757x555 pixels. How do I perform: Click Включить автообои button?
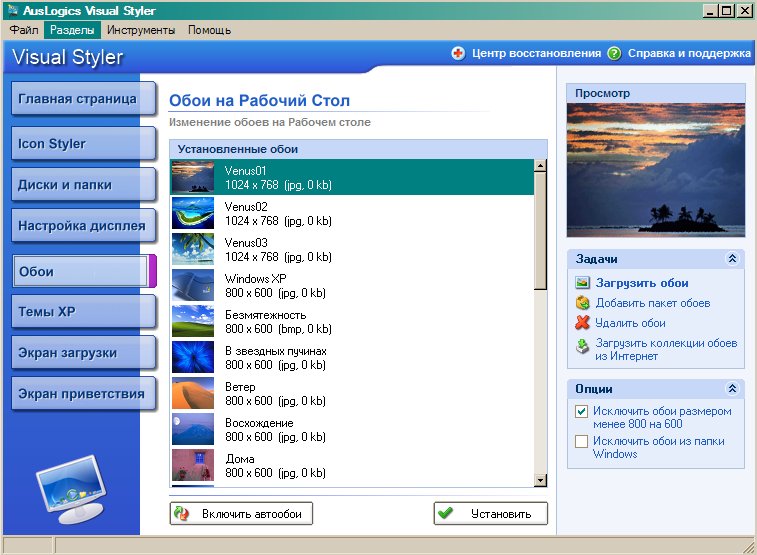[241, 513]
